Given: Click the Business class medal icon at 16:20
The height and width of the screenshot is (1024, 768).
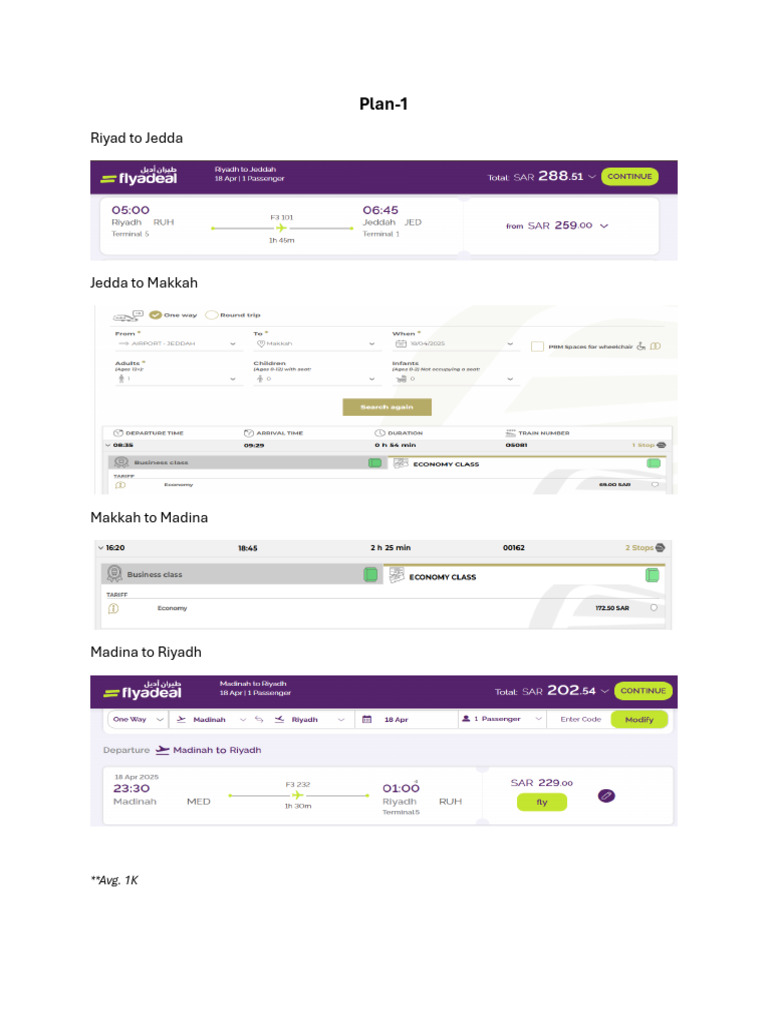Looking at the screenshot, I should (x=114, y=573).
